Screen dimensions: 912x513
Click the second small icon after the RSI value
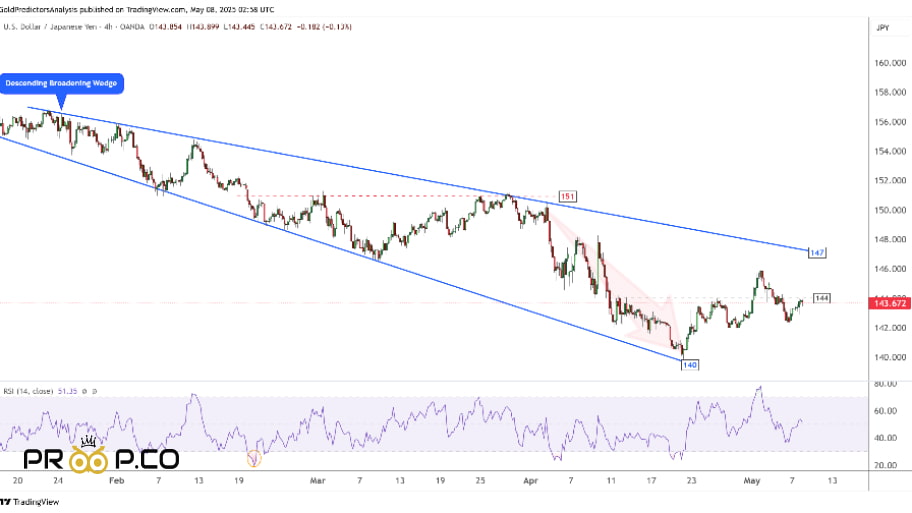94,391
